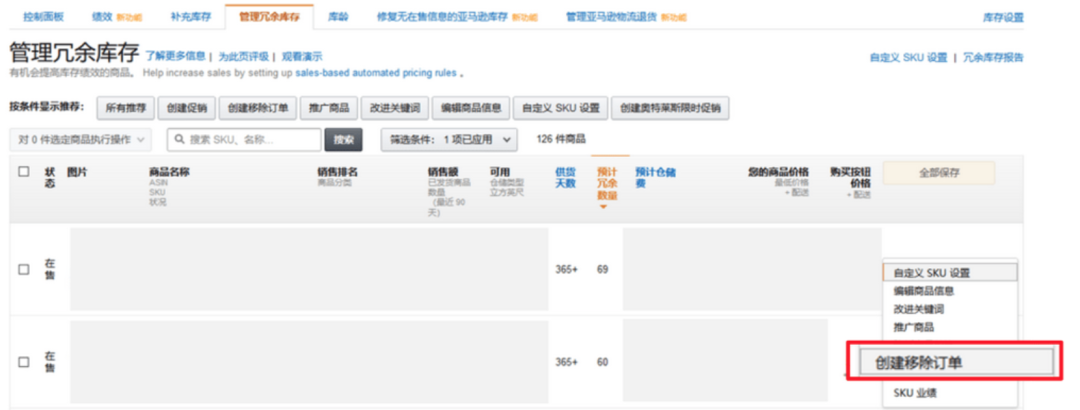Click the 搜索 button

click(x=343, y=140)
